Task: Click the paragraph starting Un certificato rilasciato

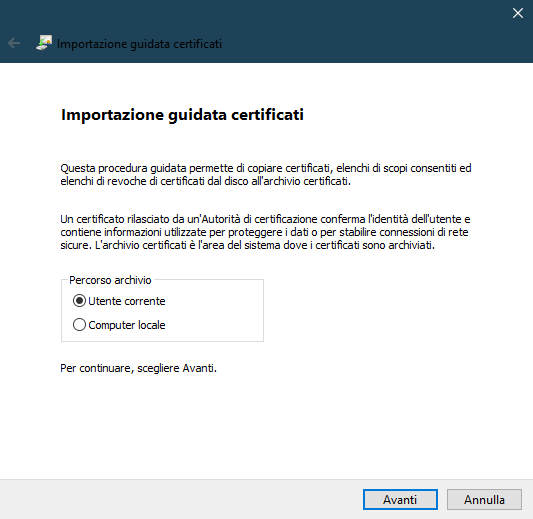Action: tap(265, 232)
